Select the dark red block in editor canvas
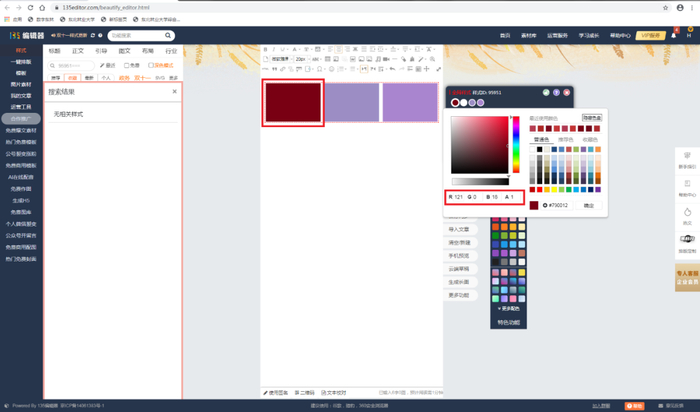Screen dimensions: 700x412 point(293,103)
